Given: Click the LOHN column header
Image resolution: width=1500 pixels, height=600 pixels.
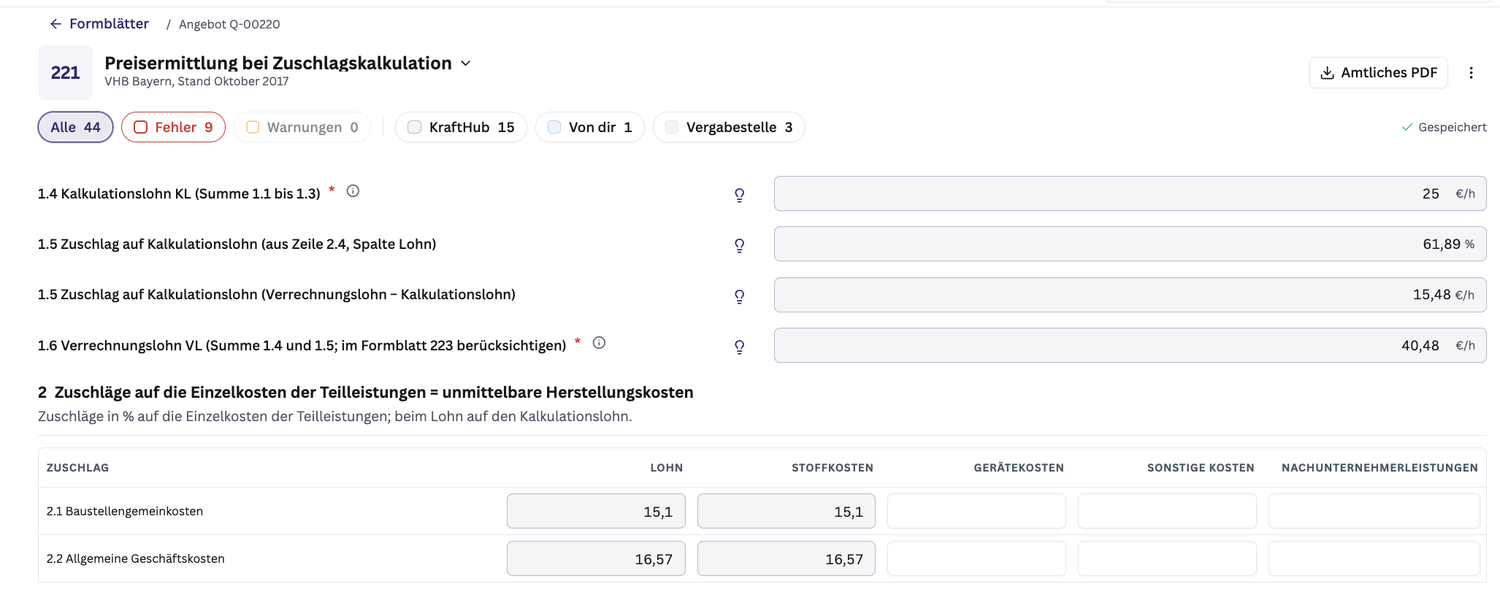Looking at the screenshot, I should click(x=666, y=468).
